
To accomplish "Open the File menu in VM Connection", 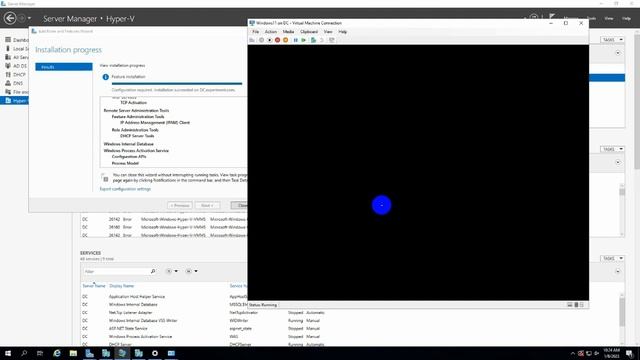I will [x=256, y=31].
